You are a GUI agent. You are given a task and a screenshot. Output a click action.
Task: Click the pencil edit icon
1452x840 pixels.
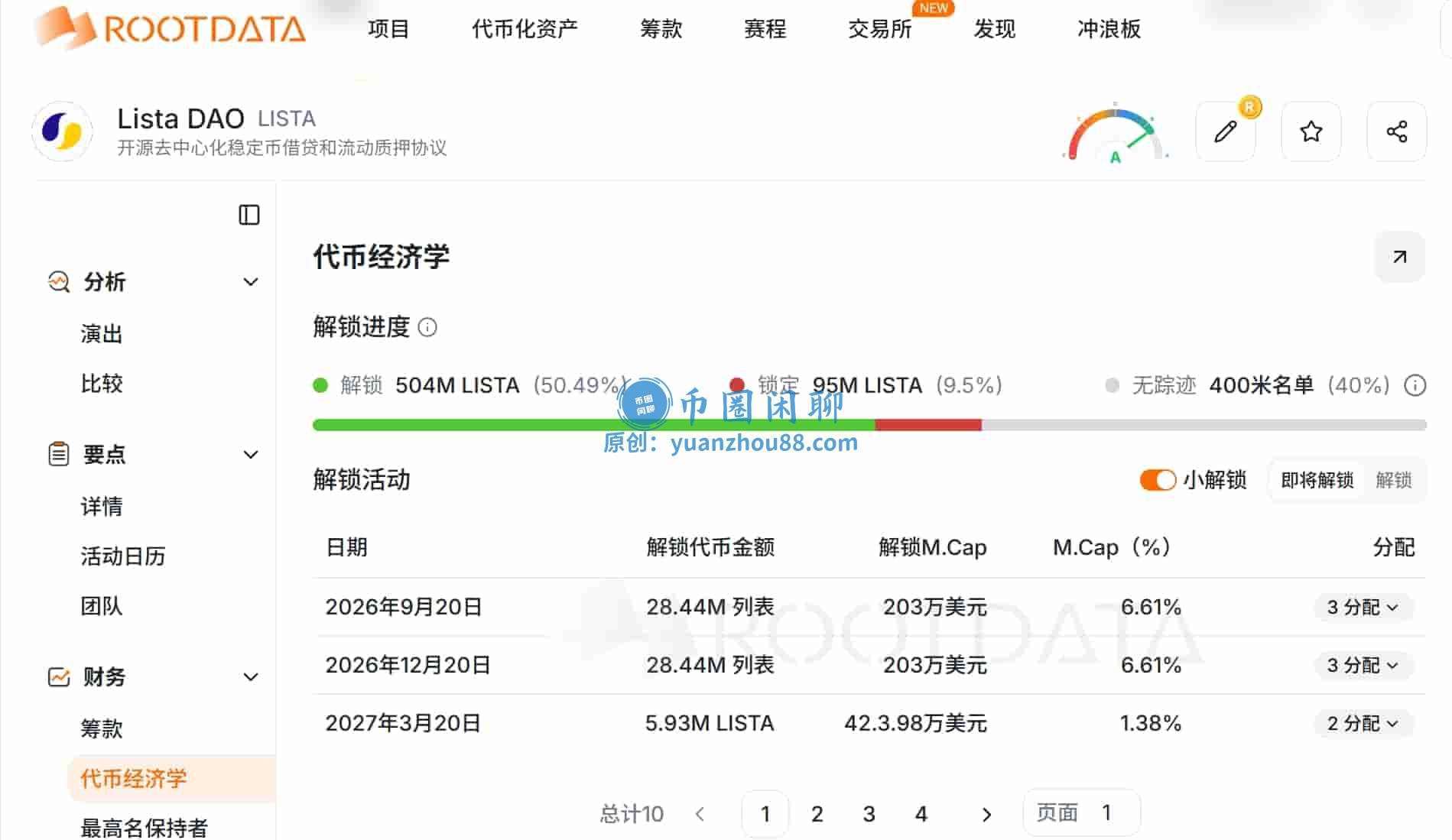point(1226,131)
